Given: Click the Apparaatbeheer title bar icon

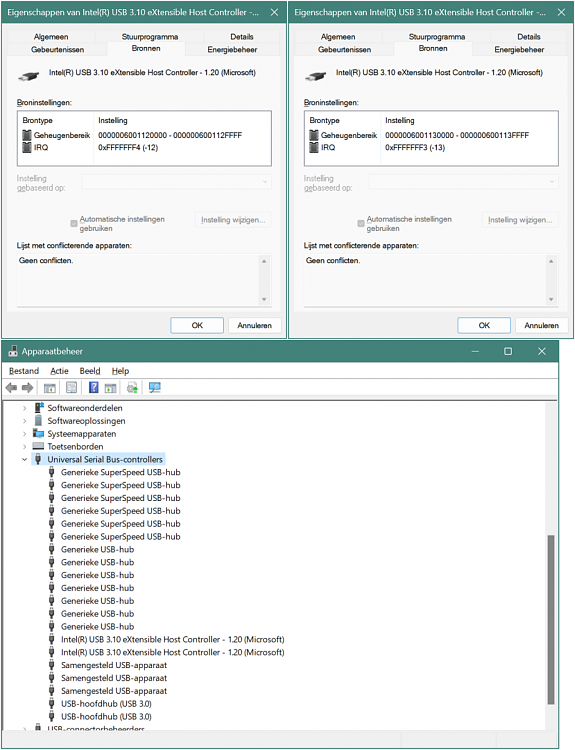Looking at the screenshot, I should 13,351.
